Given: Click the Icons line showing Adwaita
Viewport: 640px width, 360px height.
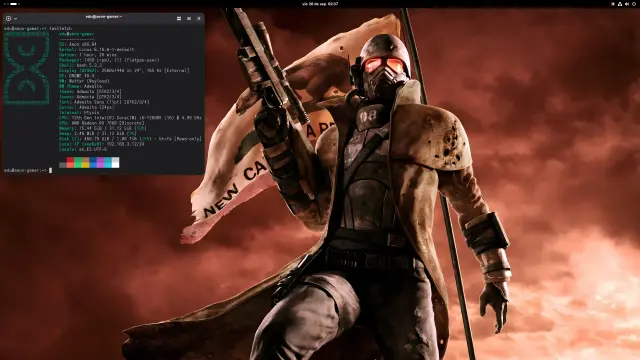Looking at the screenshot, I should click(x=90, y=97).
